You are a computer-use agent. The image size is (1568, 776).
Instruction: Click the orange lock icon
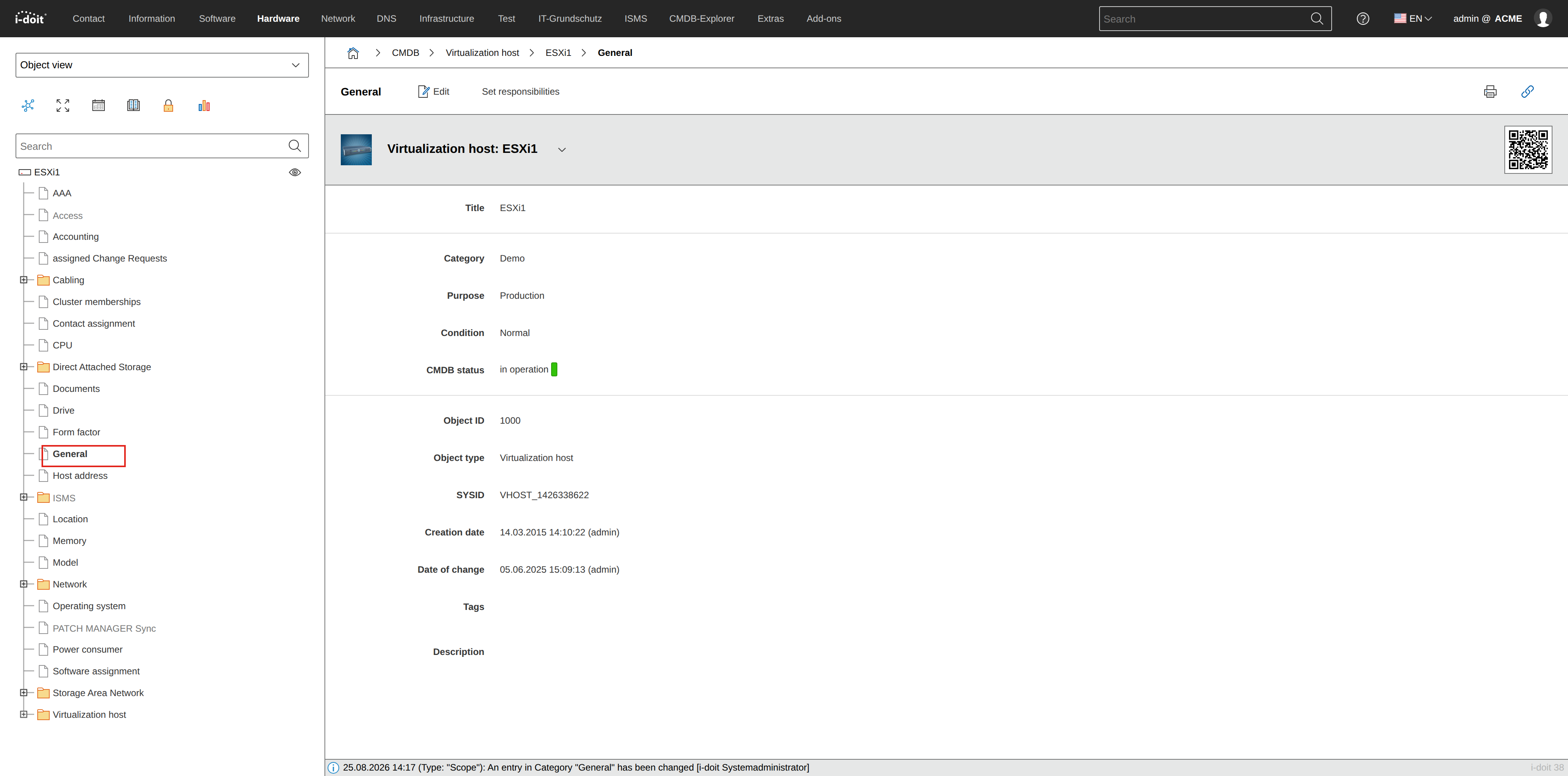coord(168,105)
